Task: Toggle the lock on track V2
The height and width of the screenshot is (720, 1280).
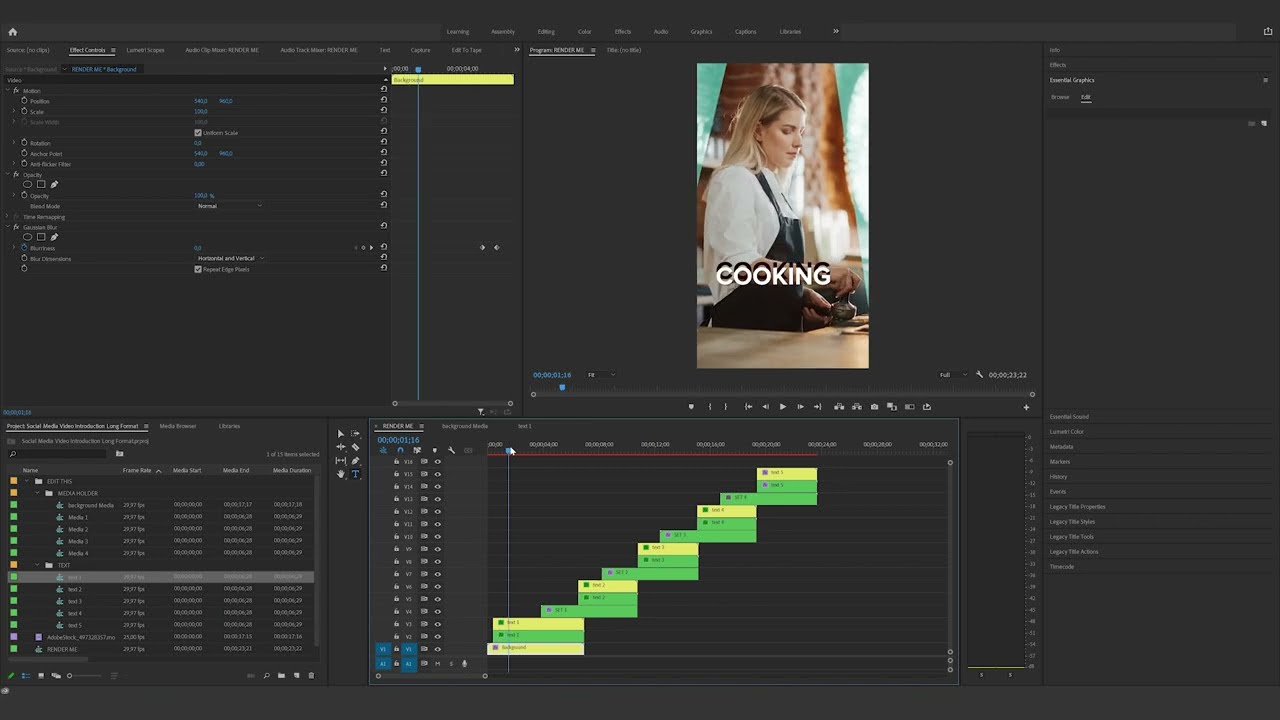Action: [x=396, y=636]
